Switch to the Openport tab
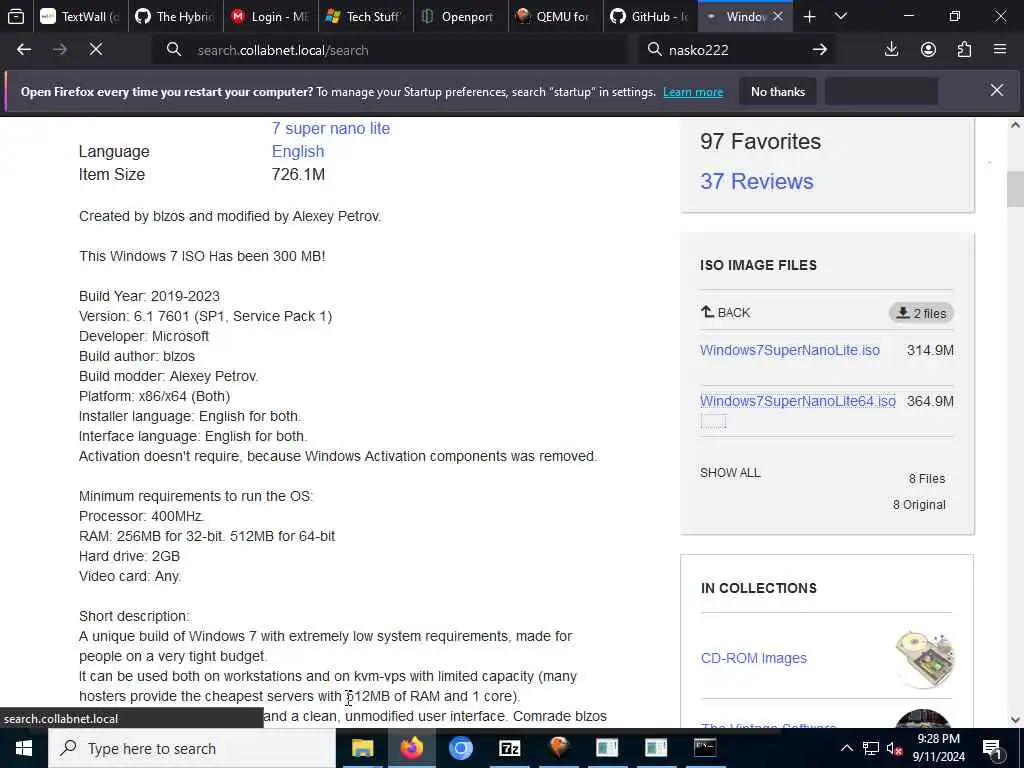The image size is (1024, 768). [x=460, y=16]
